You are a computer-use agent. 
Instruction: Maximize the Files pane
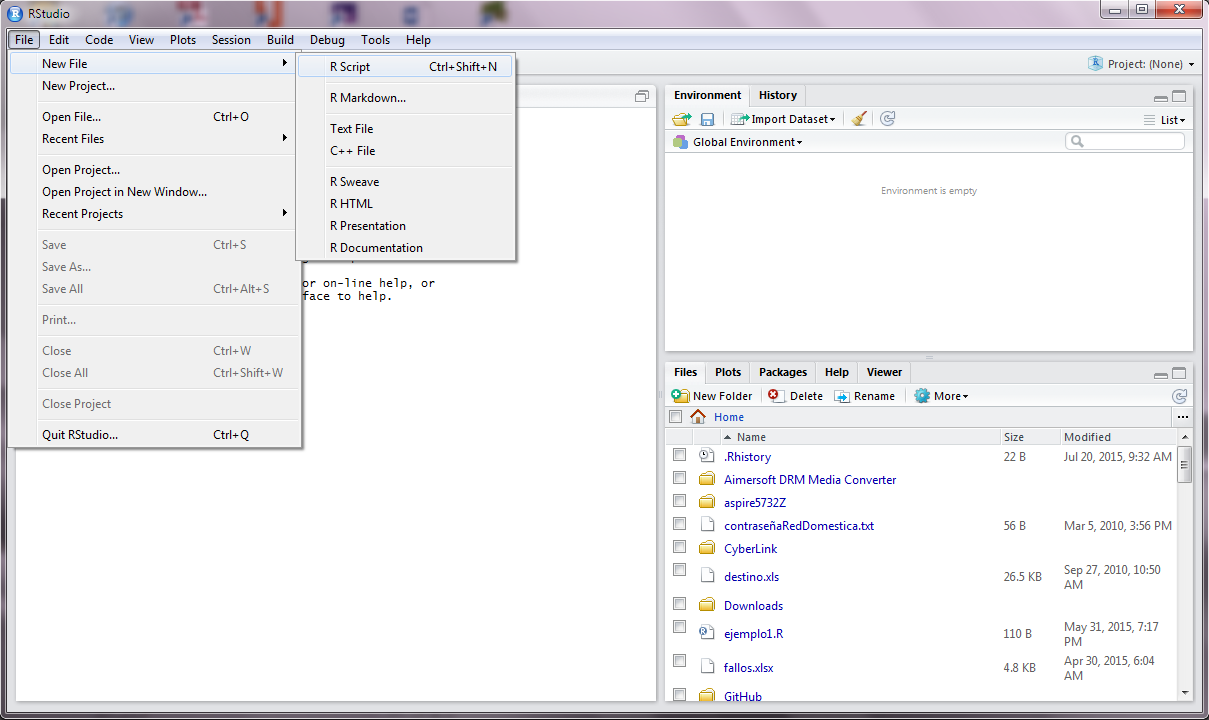click(1179, 374)
